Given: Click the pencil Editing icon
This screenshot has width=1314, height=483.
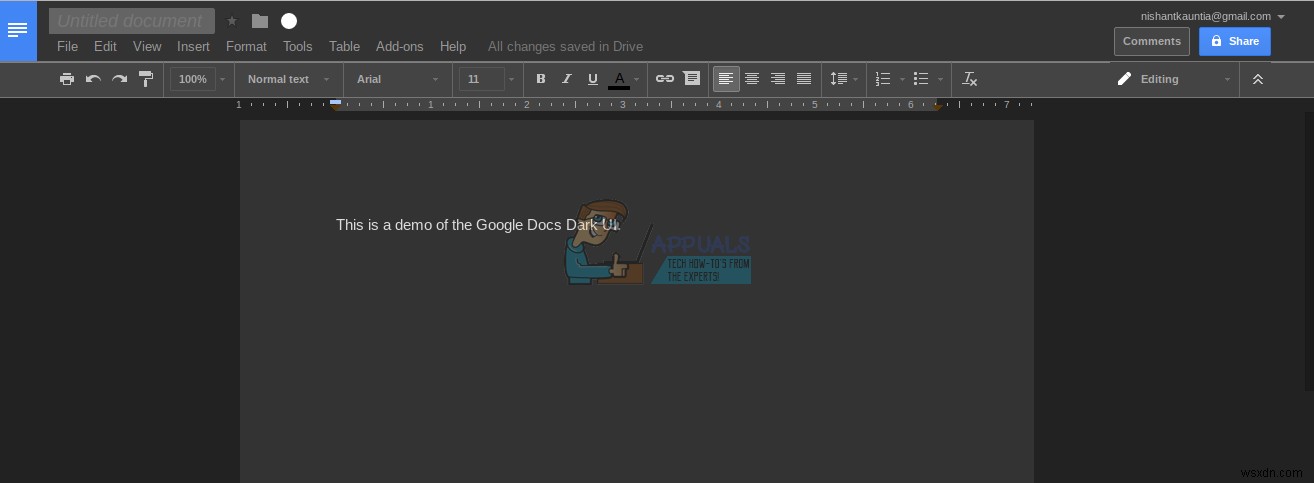Looking at the screenshot, I should [1124, 79].
